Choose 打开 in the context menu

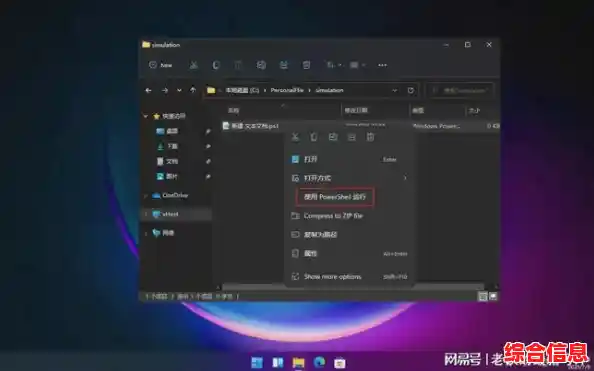coord(349,160)
